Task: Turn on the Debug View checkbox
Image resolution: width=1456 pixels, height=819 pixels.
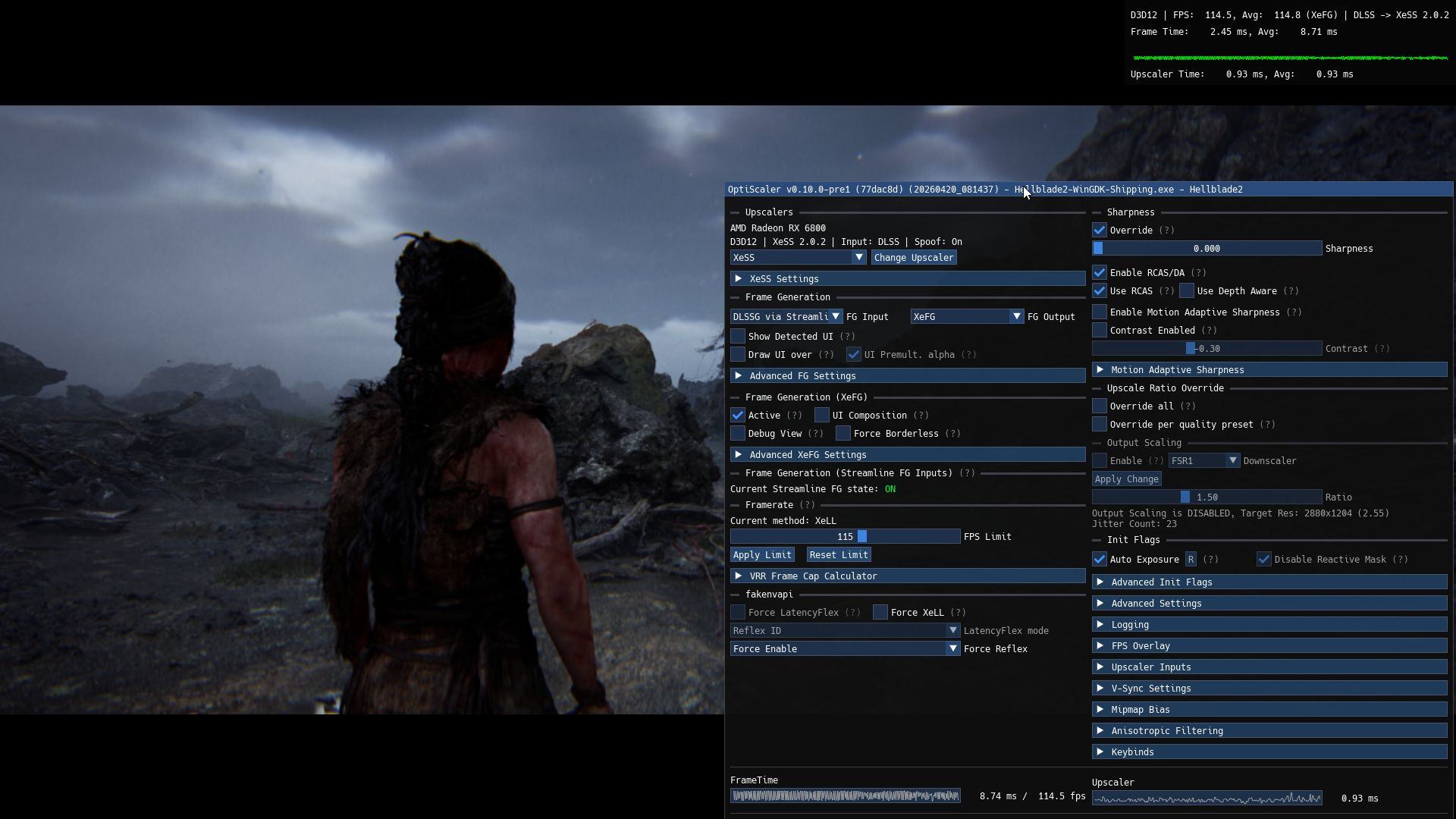Action: pos(738,434)
